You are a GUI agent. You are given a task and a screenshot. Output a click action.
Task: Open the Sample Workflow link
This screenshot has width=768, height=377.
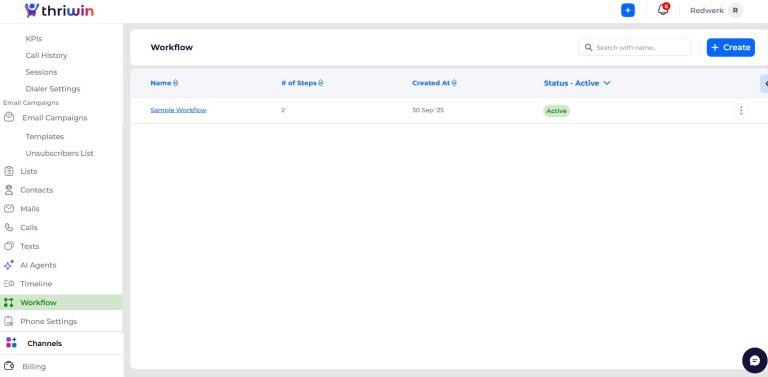point(178,110)
